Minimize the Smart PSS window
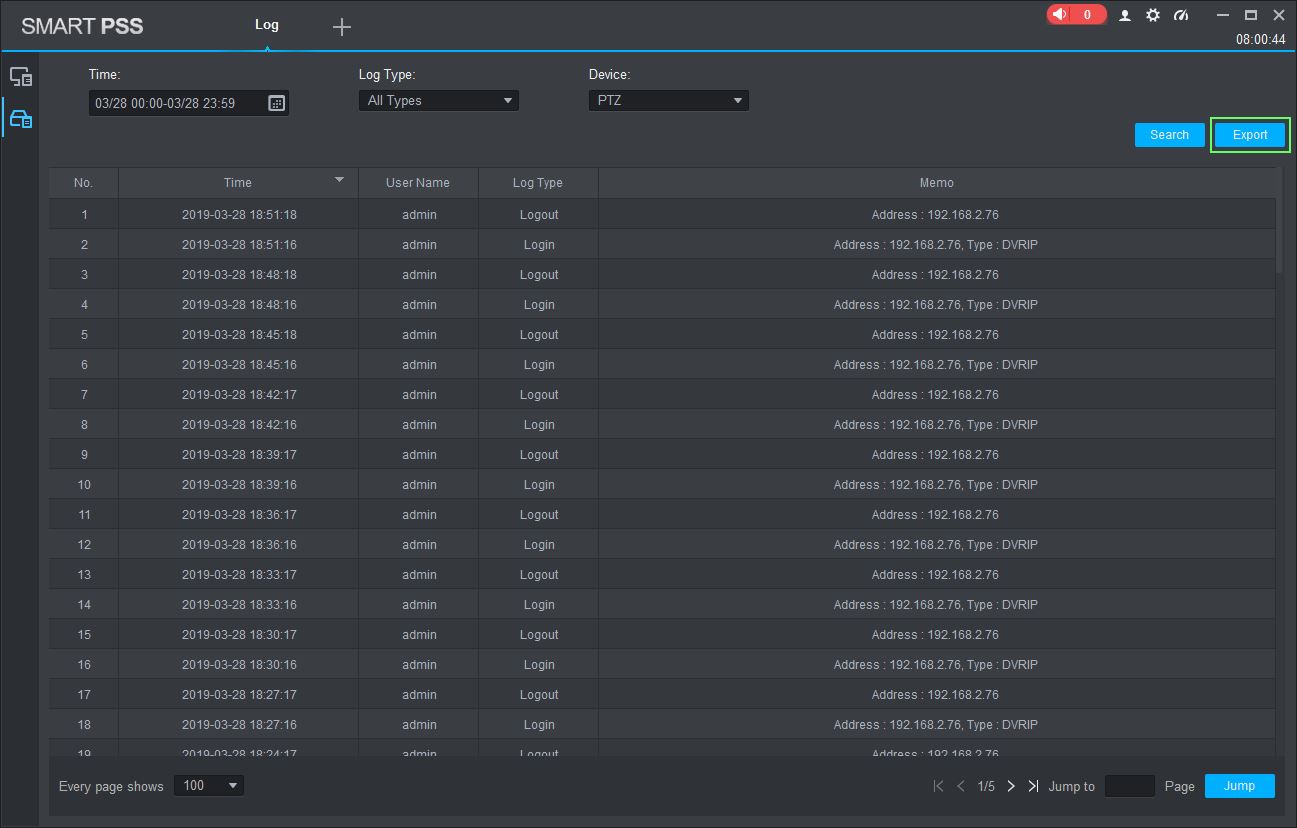1297x828 pixels. [x=1223, y=15]
